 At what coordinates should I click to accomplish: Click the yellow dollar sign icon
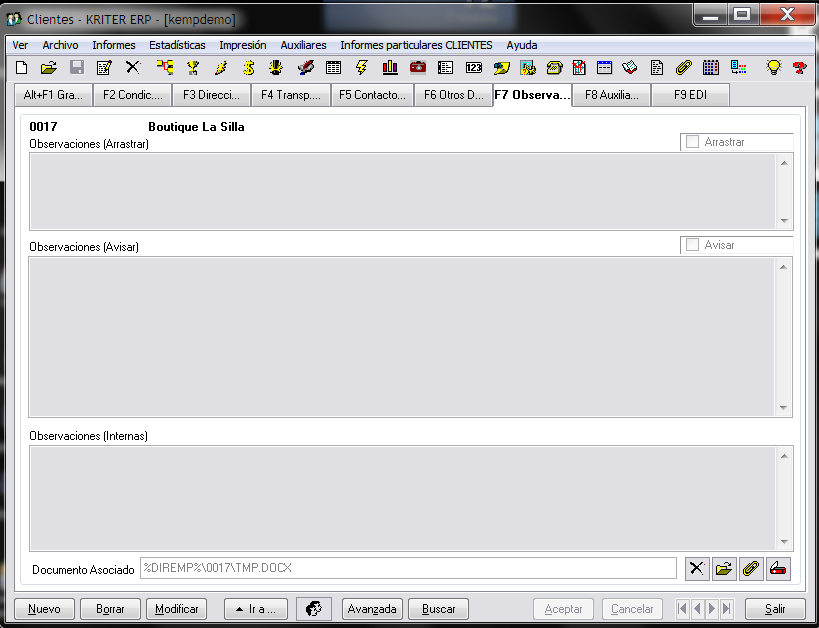(x=249, y=67)
